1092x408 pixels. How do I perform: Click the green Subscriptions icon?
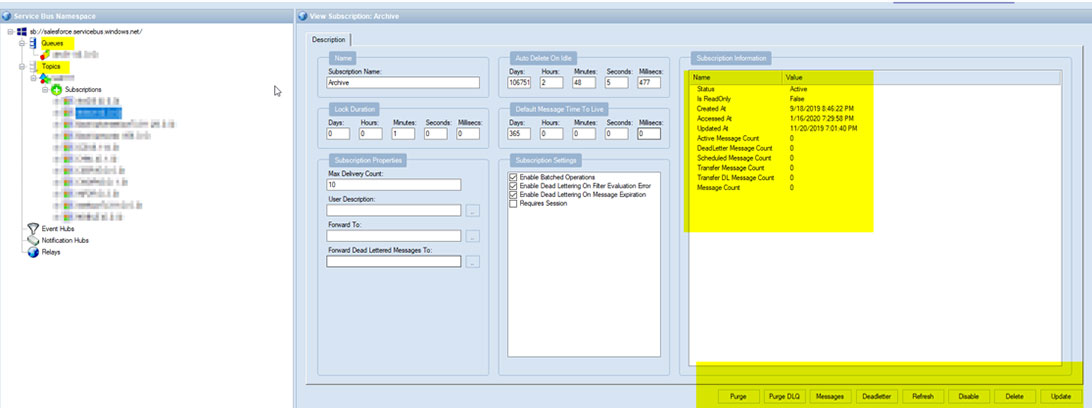56,91
